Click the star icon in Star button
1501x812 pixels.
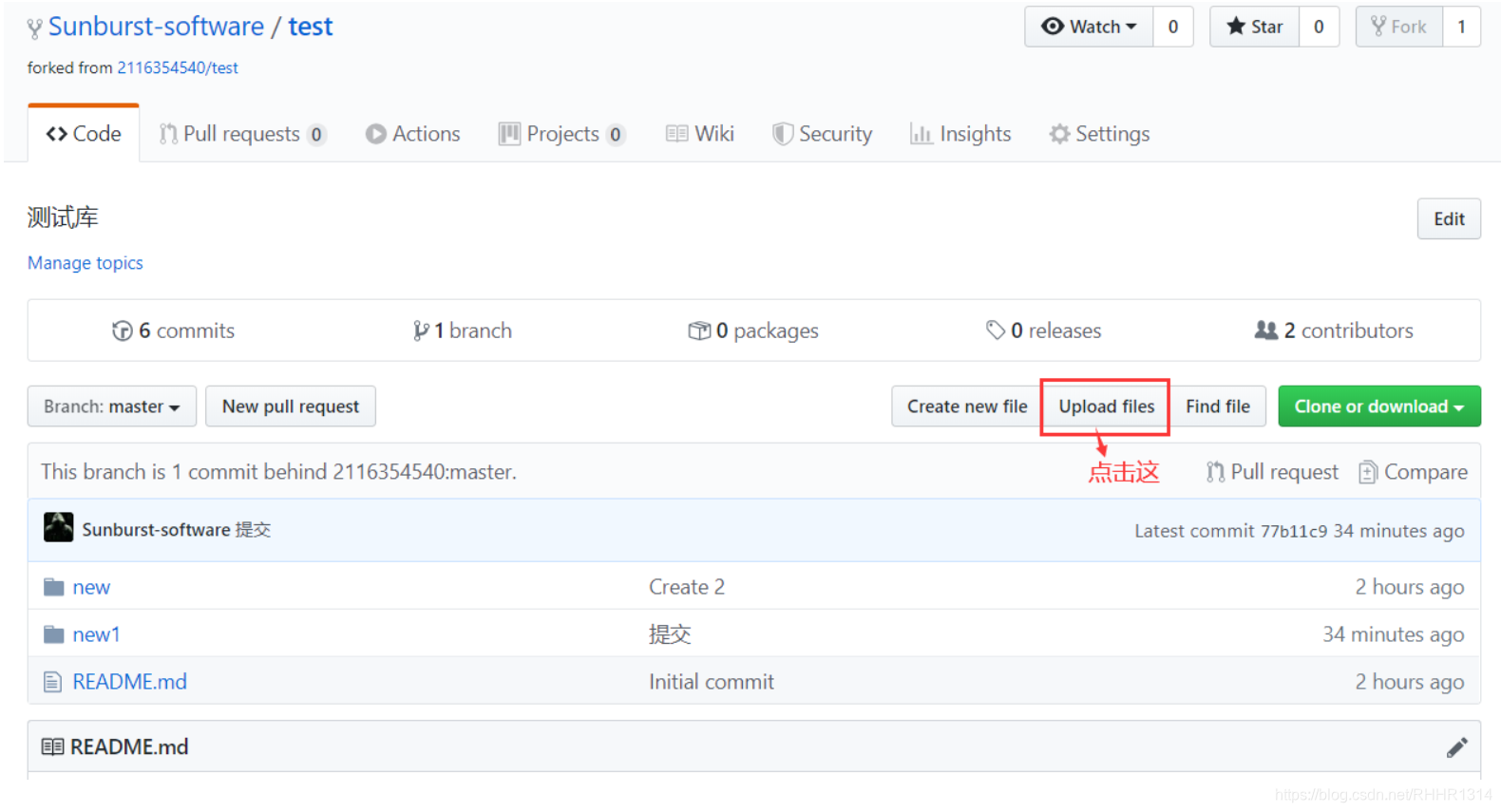[1236, 26]
